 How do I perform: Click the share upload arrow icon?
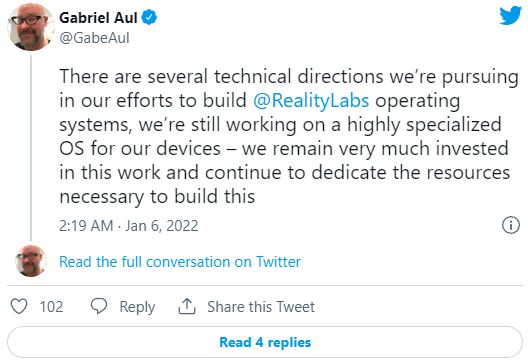[187, 306]
